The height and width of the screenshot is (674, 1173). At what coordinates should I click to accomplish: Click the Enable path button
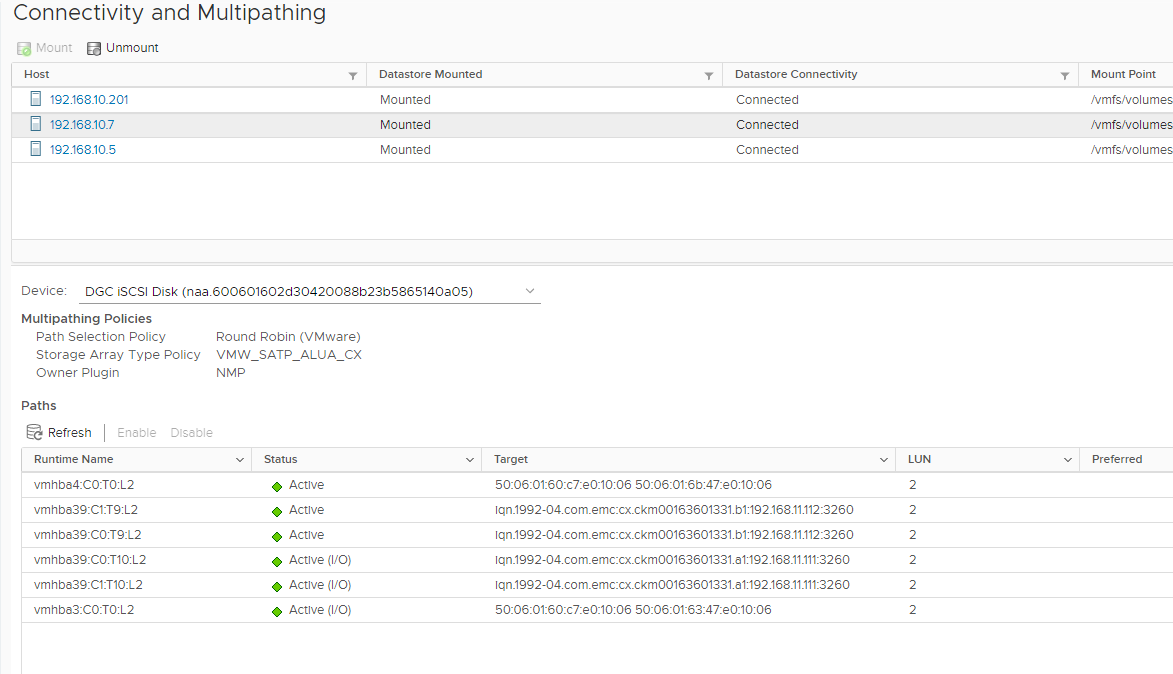coord(136,432)
